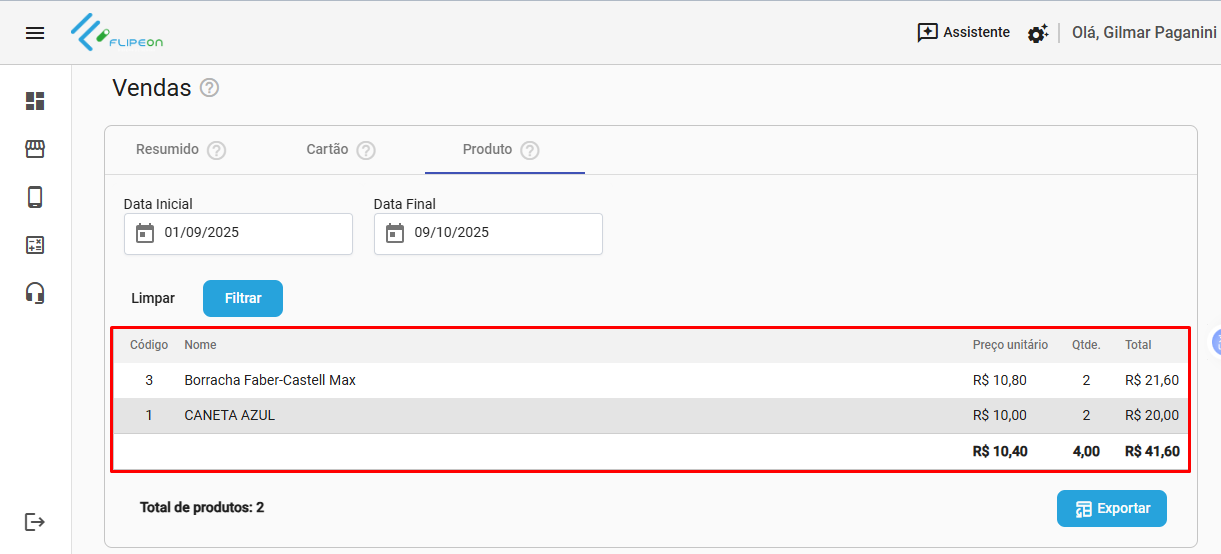Export the table with Exportar button
This screenshot has width=1221, height=554.
[1111, 508]
